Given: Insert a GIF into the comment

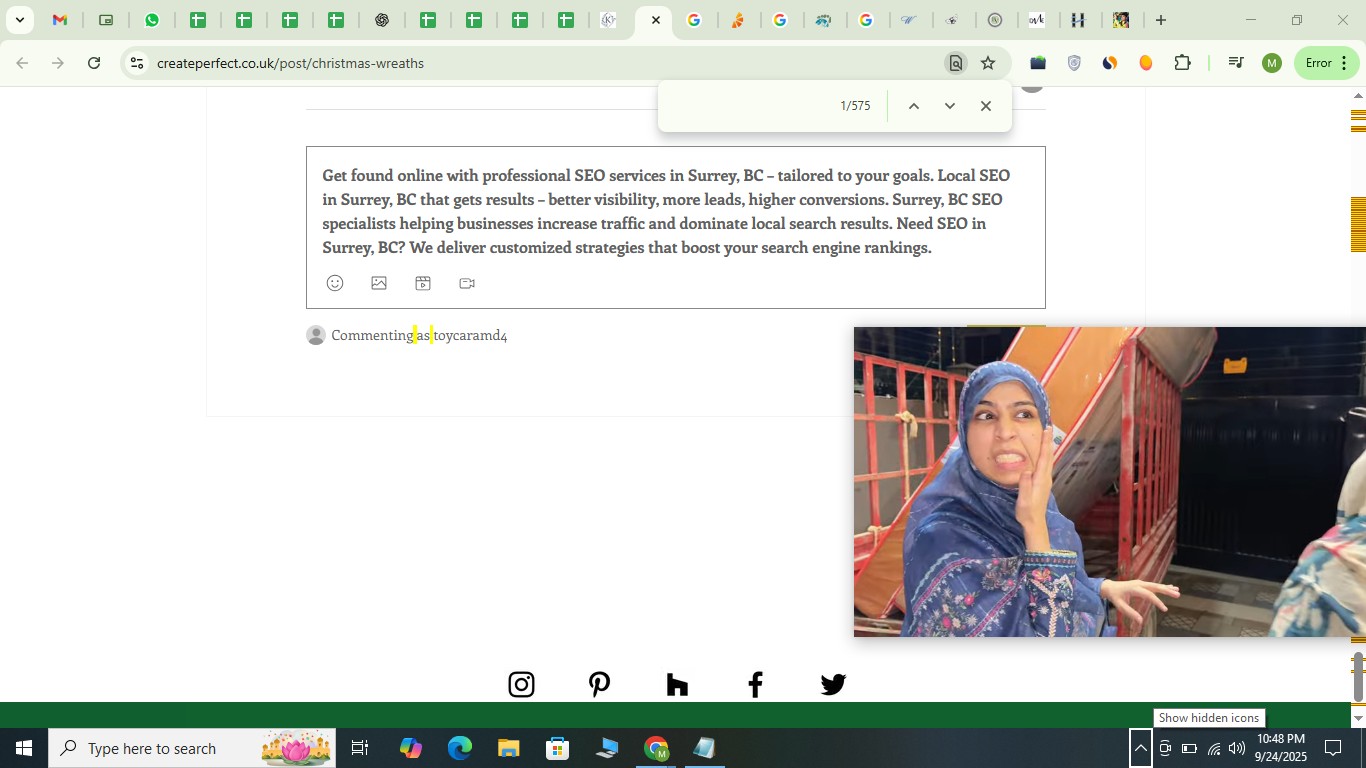Looking at the screenshot, I should [423, 283].
